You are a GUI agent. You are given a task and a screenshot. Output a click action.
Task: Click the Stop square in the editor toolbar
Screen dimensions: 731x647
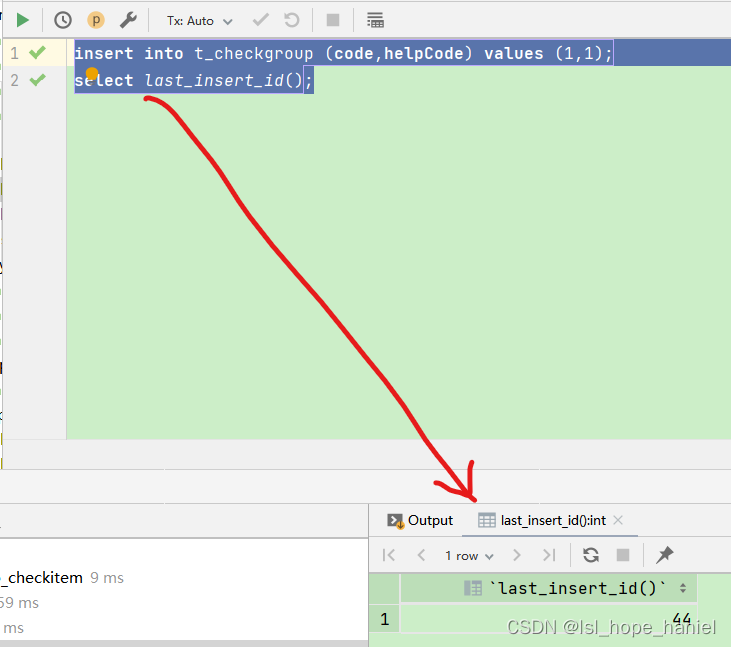333,20
